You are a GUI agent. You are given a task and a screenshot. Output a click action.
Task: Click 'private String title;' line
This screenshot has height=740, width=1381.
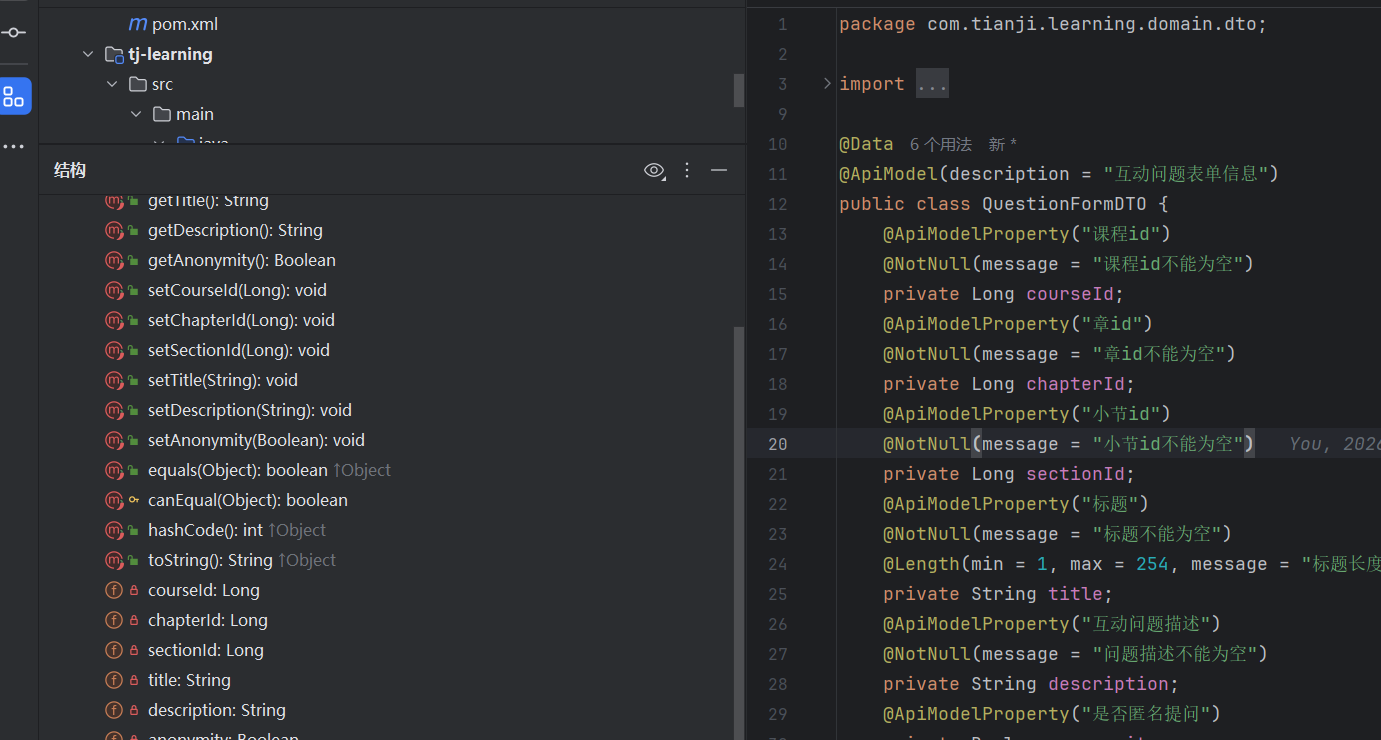(998, 594)
